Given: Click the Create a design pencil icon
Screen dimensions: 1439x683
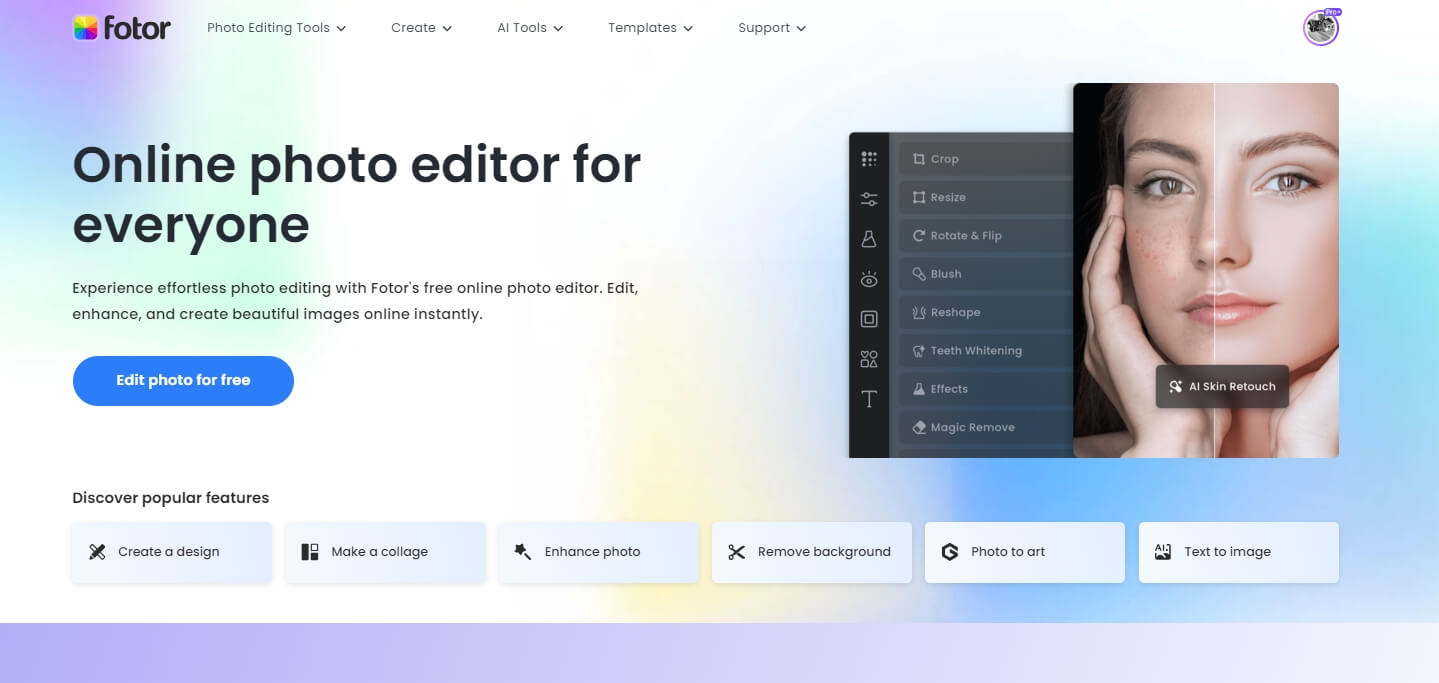Looking at the screenshot, I should [x=97, y=552].
